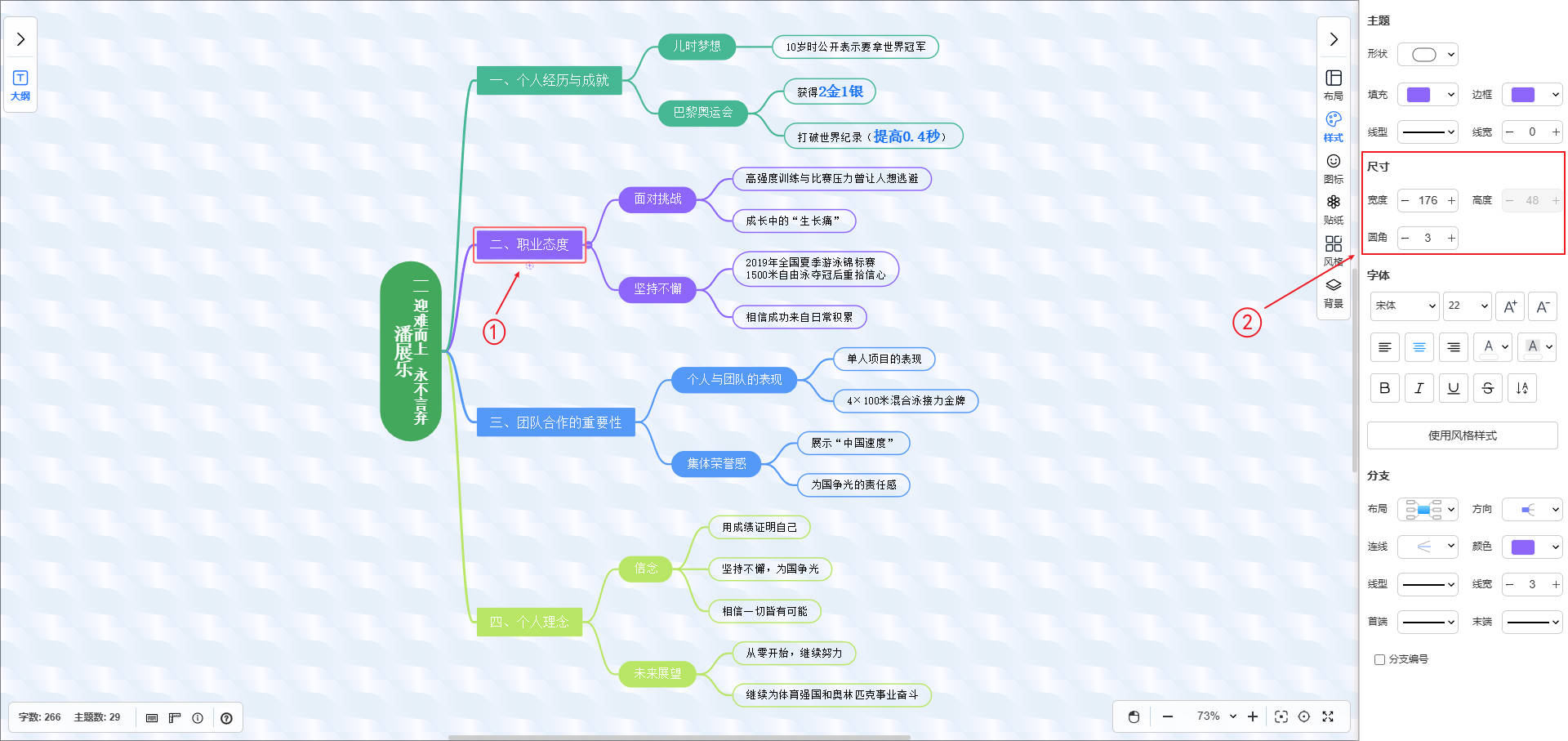Enter fullscreen mode from bottom toolbar
This screenshot has height=741, width=1568.
click(1328, 716)
